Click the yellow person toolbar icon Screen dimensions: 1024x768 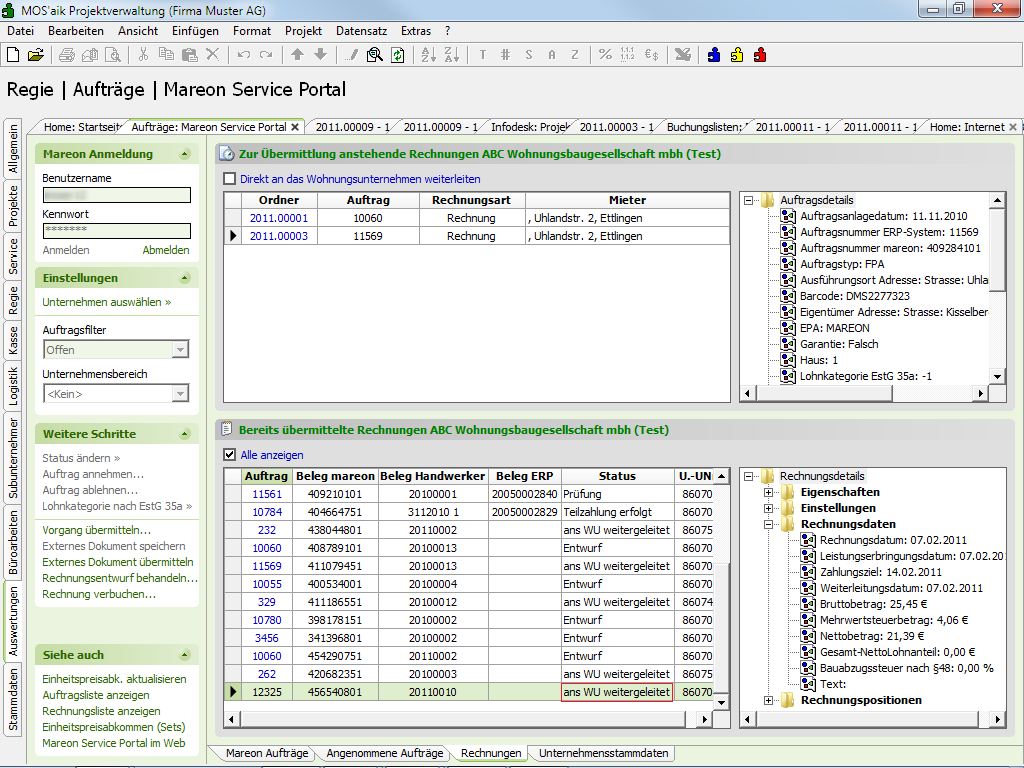pos(737,55)
